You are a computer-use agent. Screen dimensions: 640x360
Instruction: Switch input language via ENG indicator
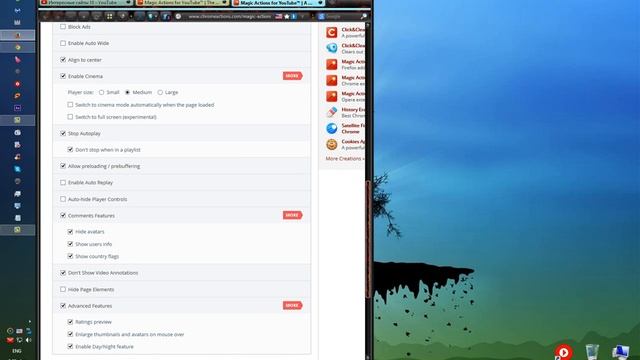(x=17, y=351)
